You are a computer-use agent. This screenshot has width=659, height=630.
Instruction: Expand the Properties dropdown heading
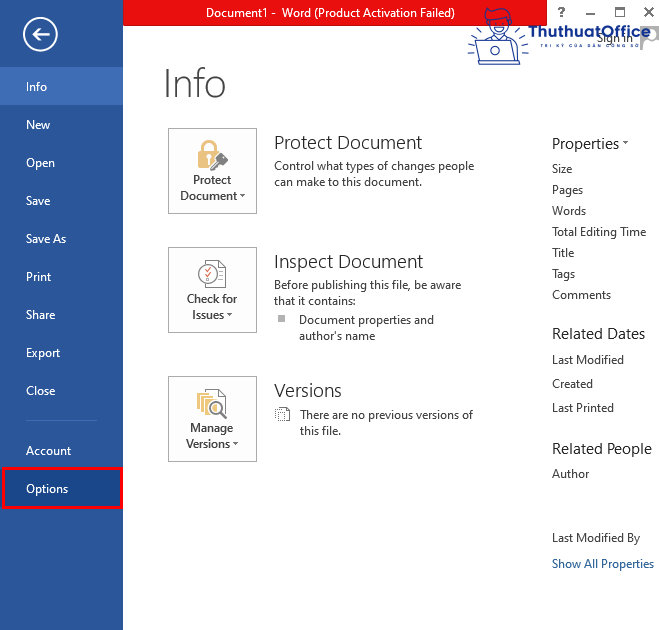[590, 144]
